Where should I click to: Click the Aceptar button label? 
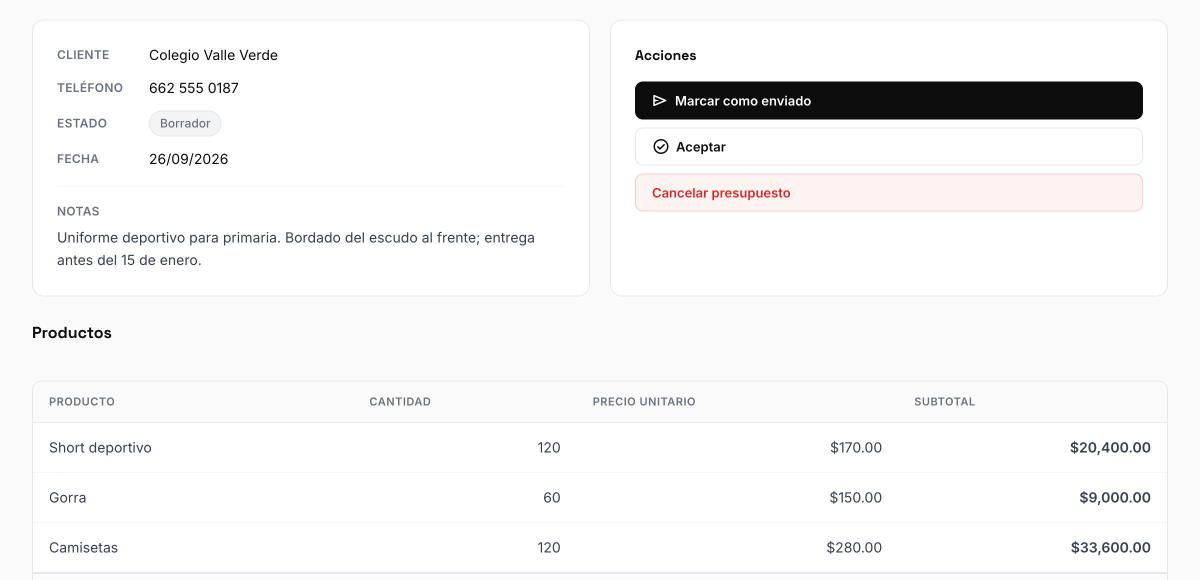point(701,147)
